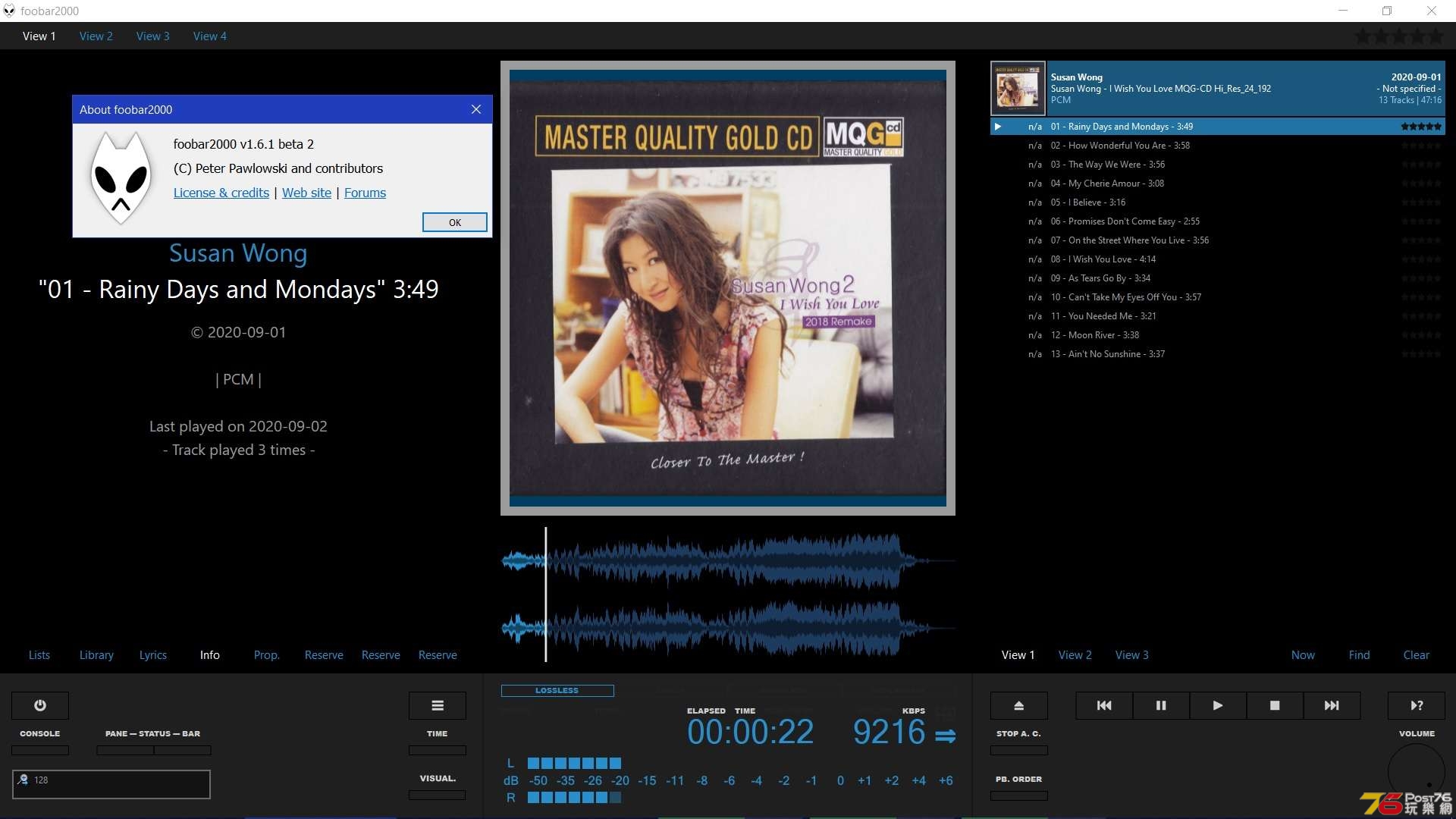Click the Lossless indicator box
The width and height of the screenshot is (1456, 819).
(x=557, y=690)
